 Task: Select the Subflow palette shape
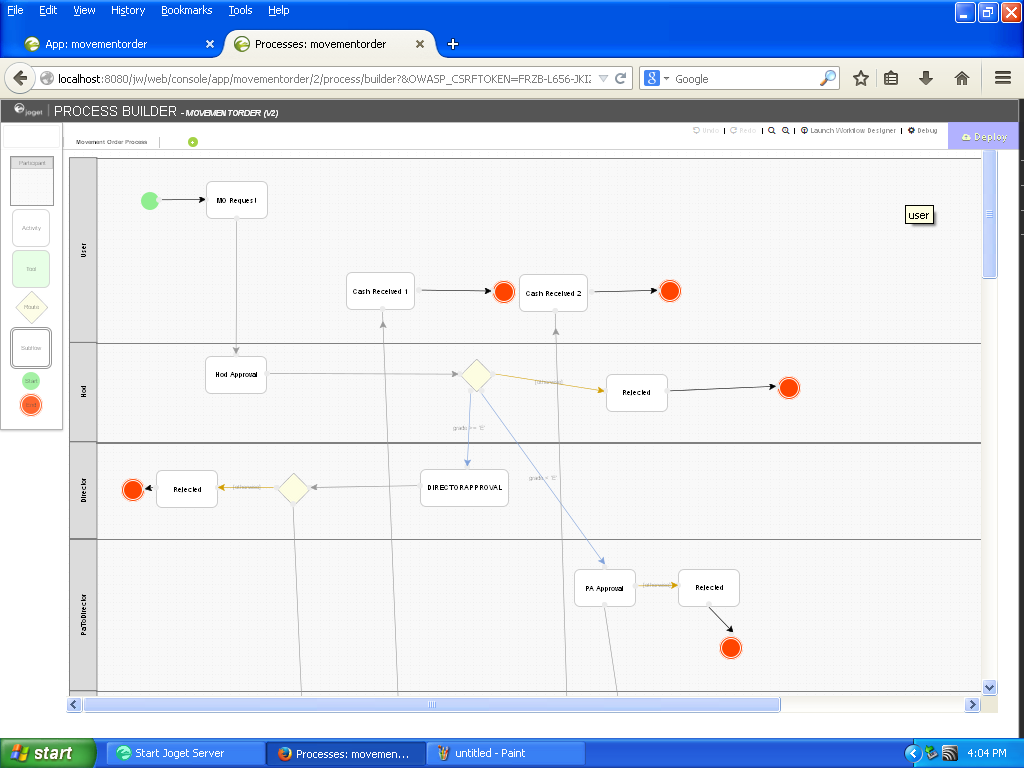click(x=31, y=348)
